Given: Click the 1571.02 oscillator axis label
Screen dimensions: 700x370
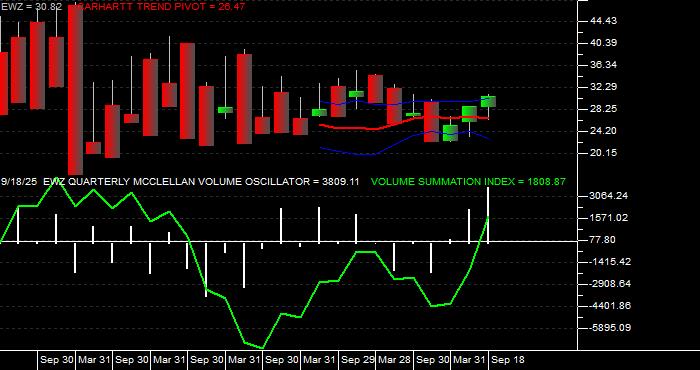Looking at the screenshot, I should pos(608,218).
